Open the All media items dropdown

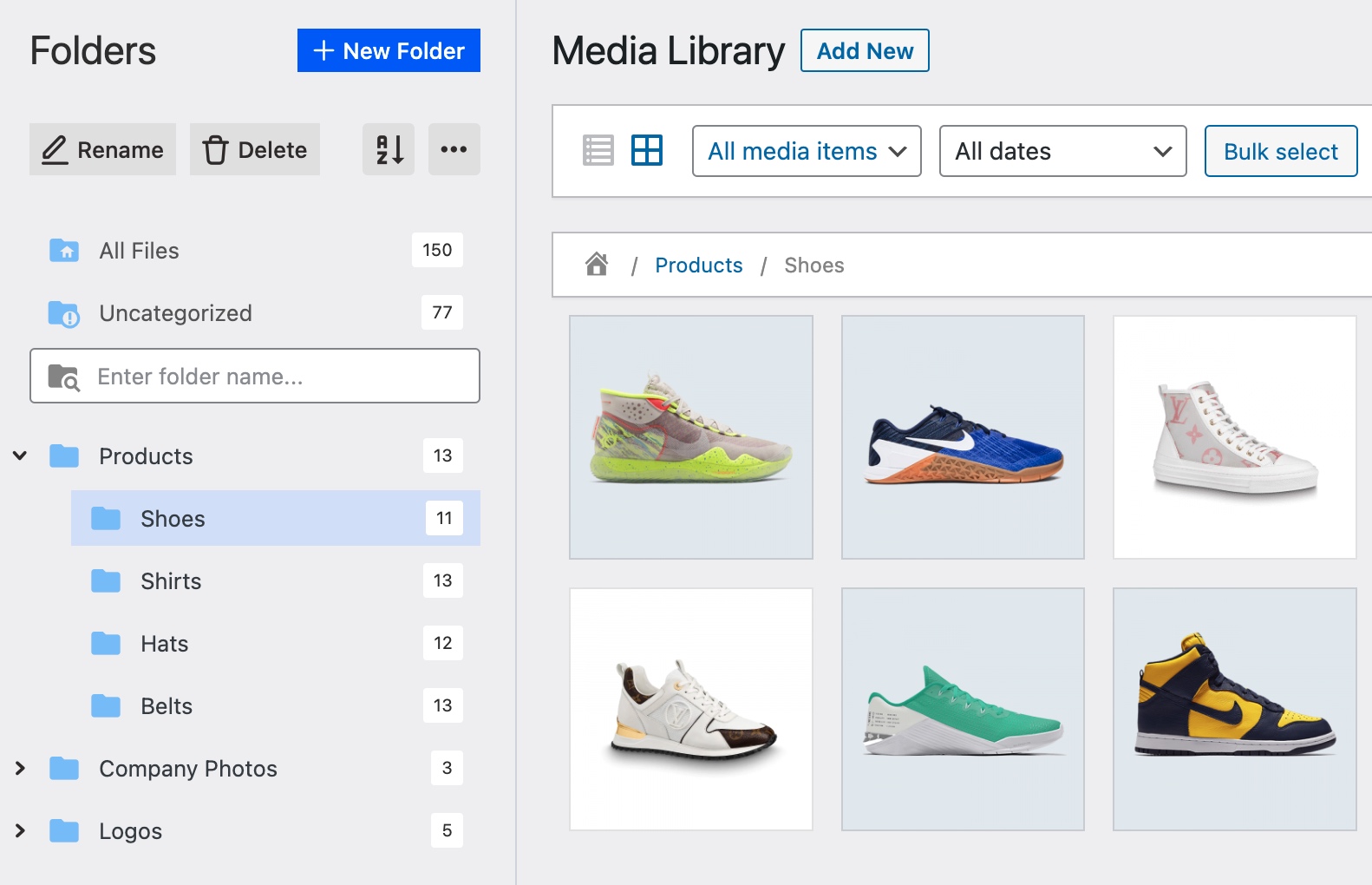click(807, 151)
